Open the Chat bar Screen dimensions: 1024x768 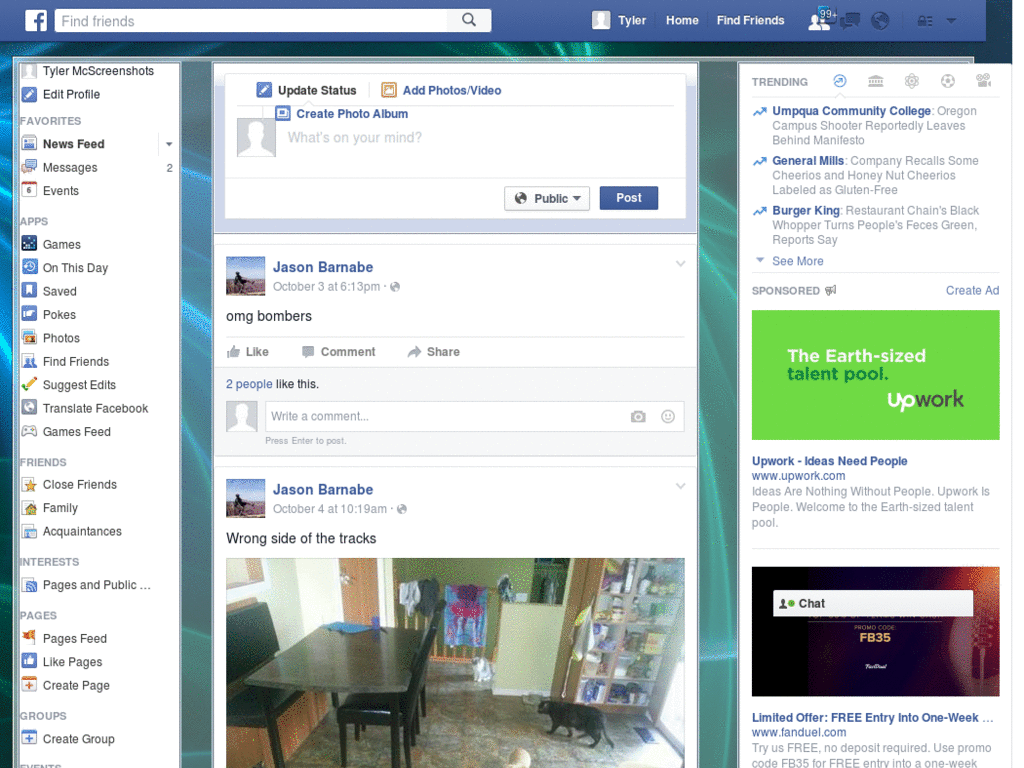pos(873,603)
